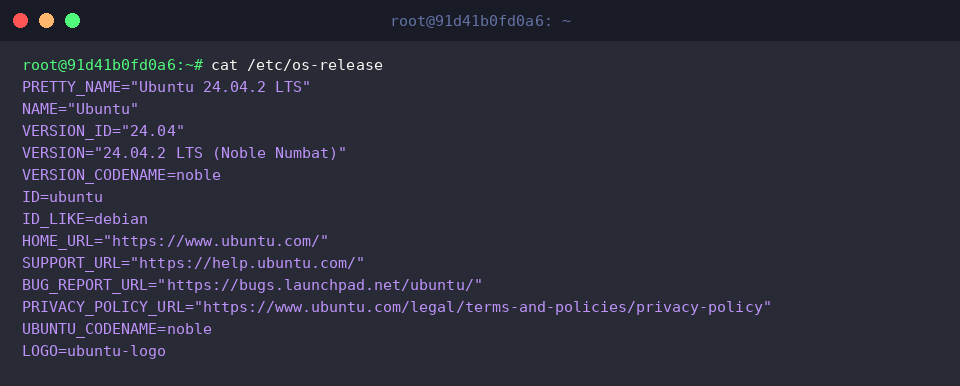Click the window title root@91d41b0fd0a6
960x386 pixels.
(481, 21)
